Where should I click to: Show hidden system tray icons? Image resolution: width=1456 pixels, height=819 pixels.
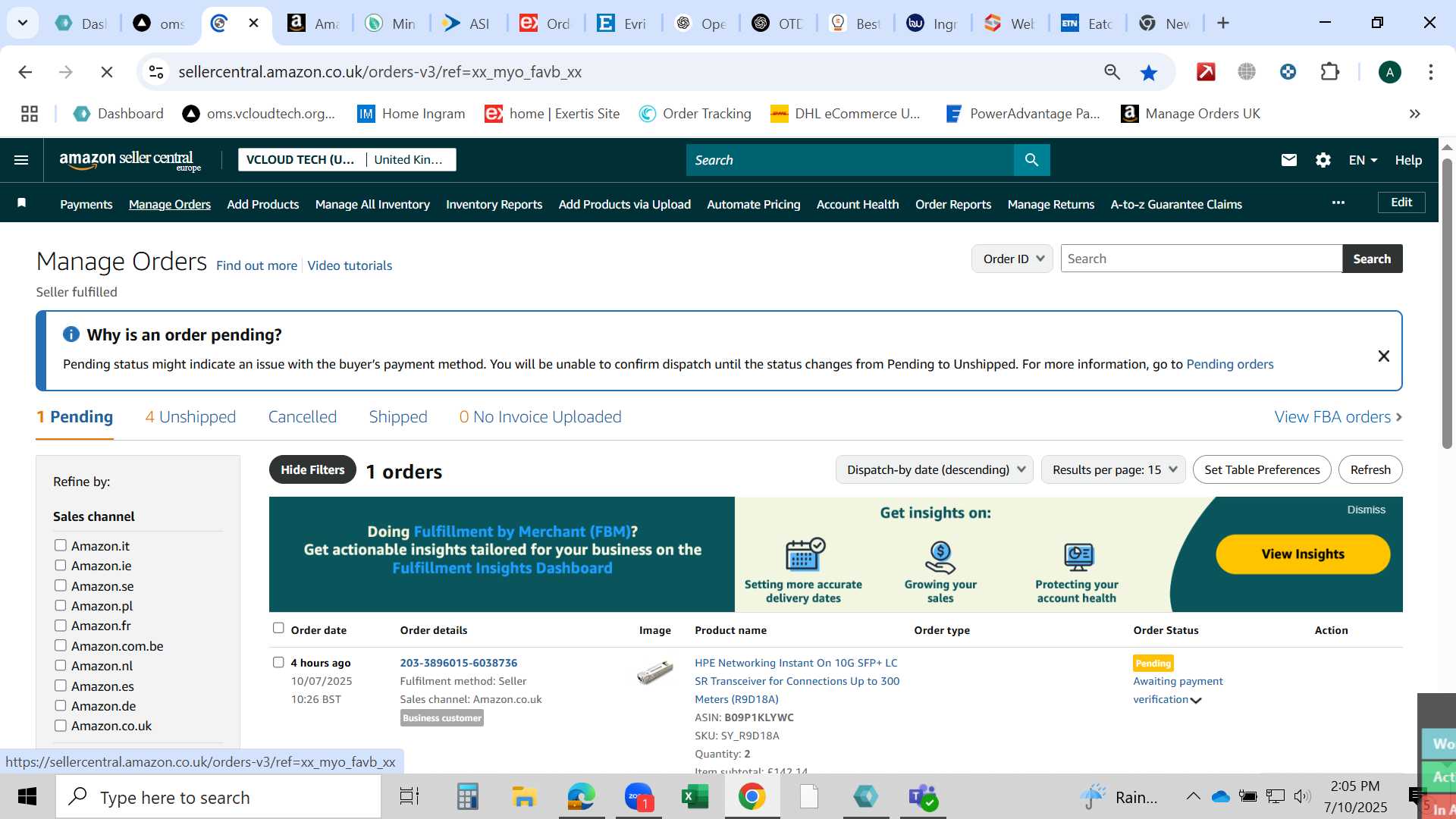click(x=1193, y=796)
